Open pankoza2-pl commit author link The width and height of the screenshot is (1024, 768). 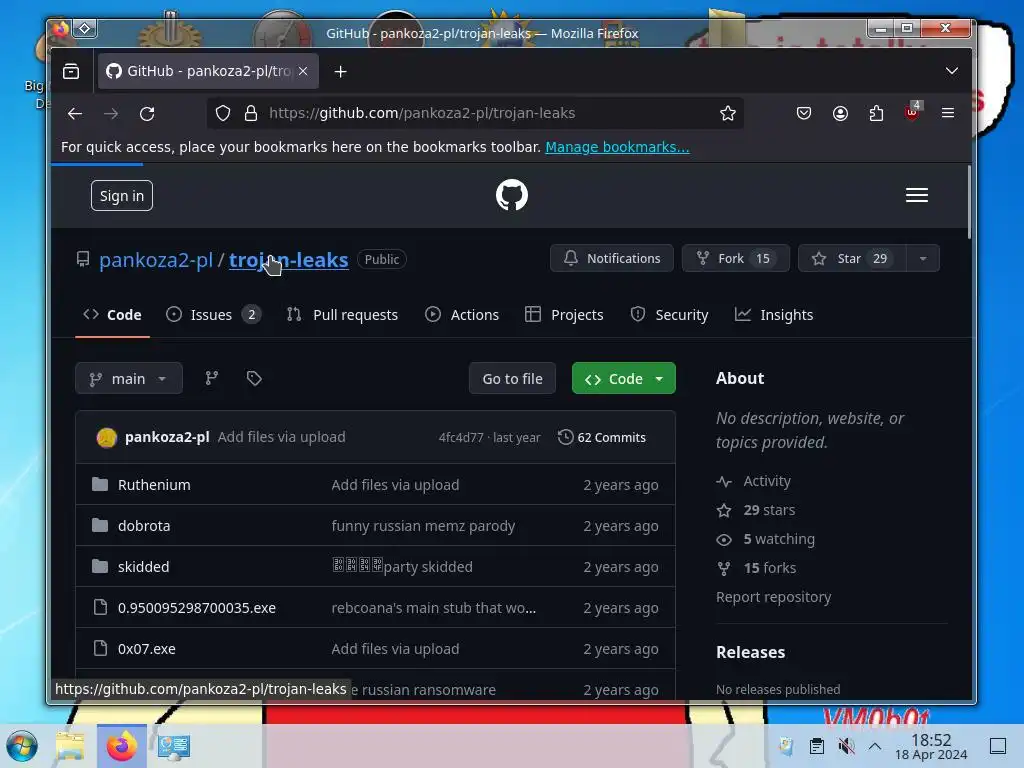coord(167,438)
